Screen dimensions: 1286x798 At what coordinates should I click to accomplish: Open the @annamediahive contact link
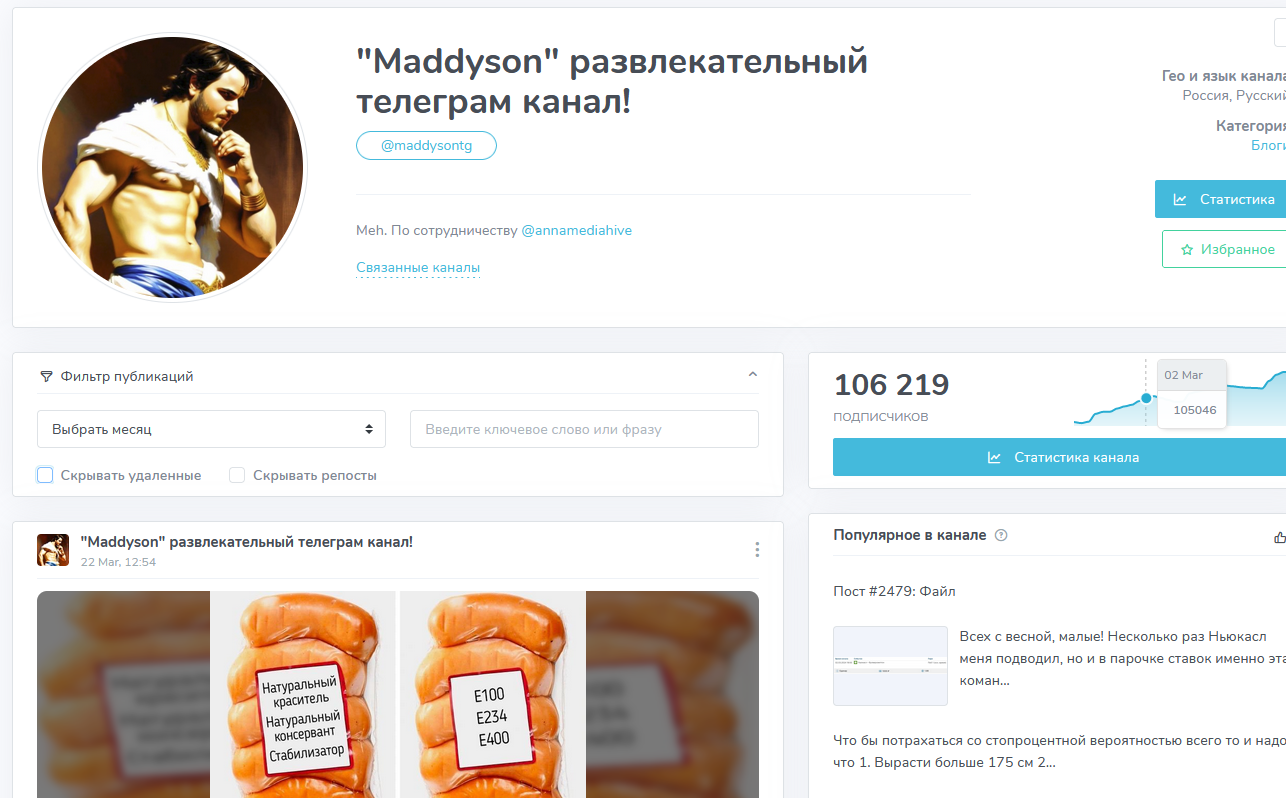(x=576, y=230)
